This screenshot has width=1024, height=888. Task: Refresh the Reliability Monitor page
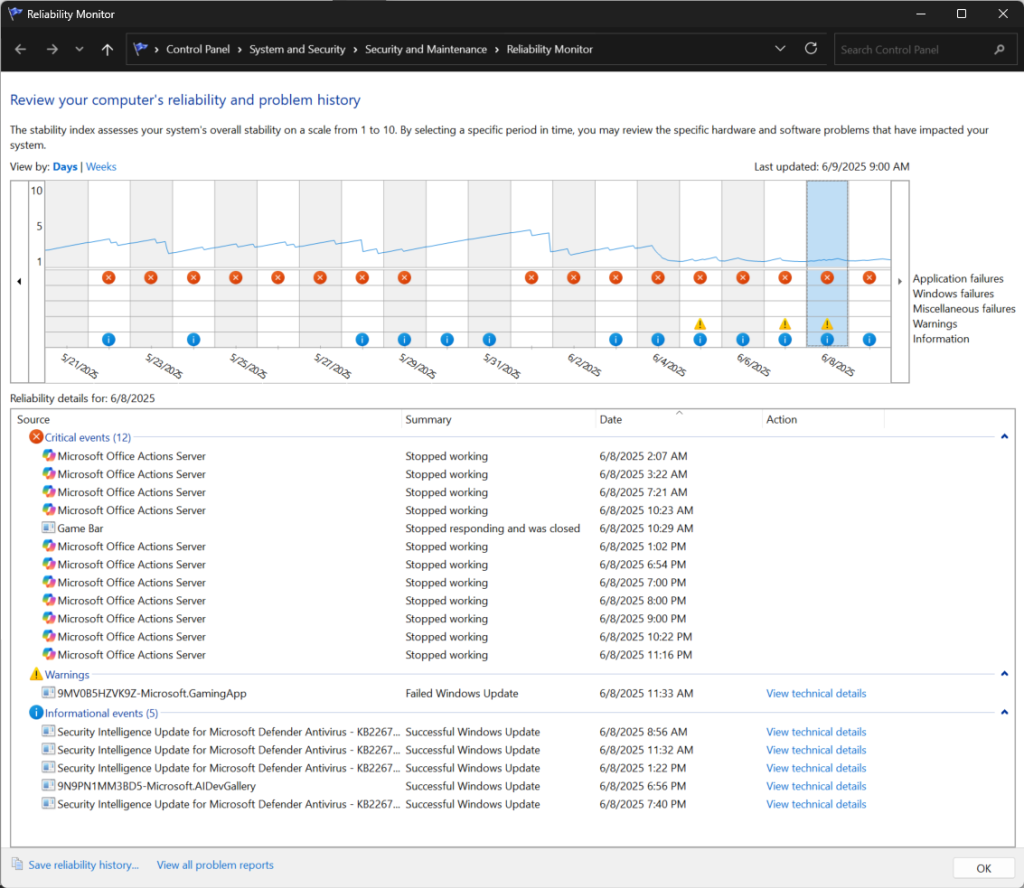point(811,49)
